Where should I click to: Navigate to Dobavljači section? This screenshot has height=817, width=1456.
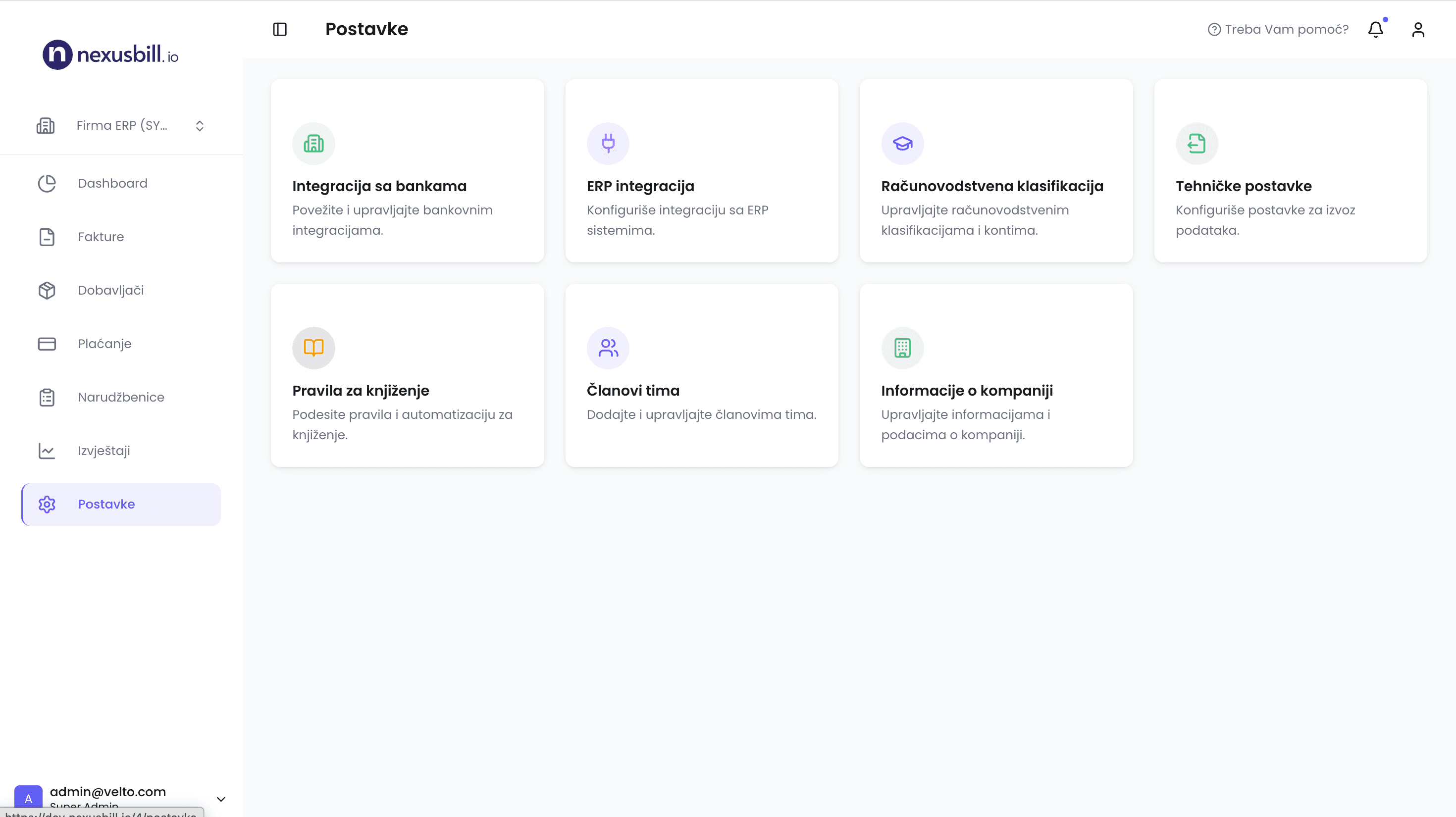111,291
